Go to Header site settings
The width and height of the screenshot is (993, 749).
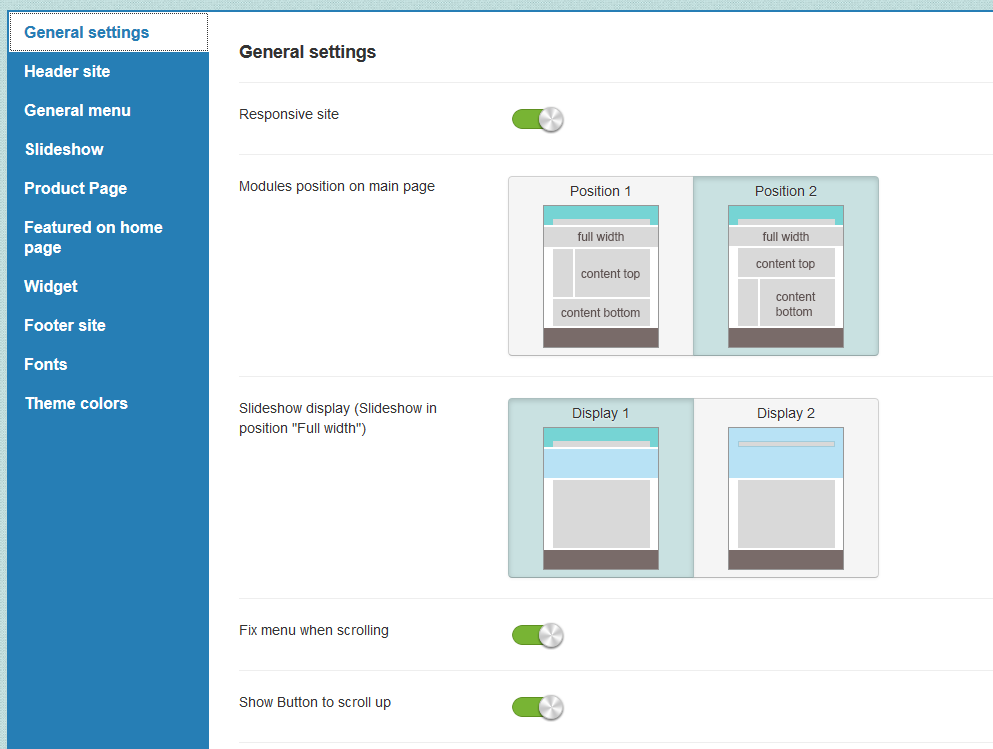(67, 71)
